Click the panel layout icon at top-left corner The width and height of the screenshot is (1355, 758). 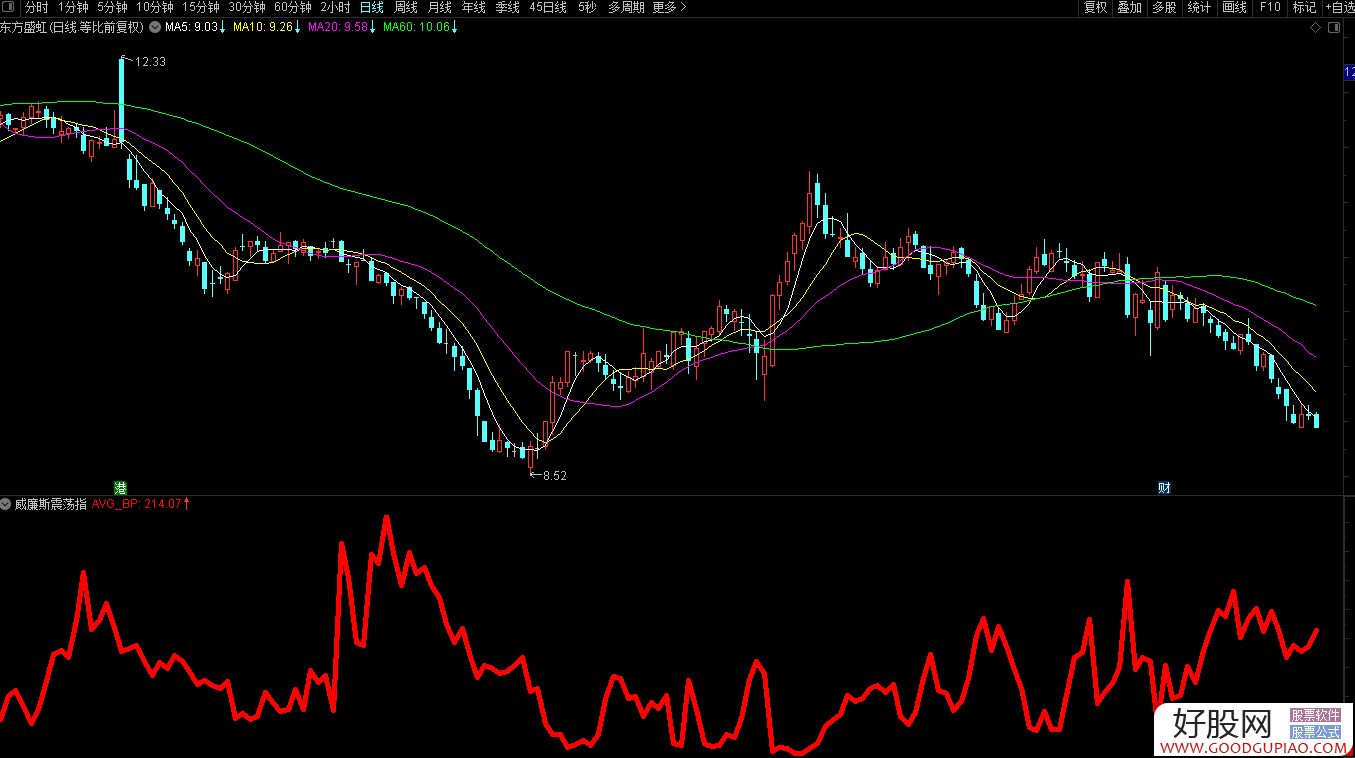[x=10, y=7]
